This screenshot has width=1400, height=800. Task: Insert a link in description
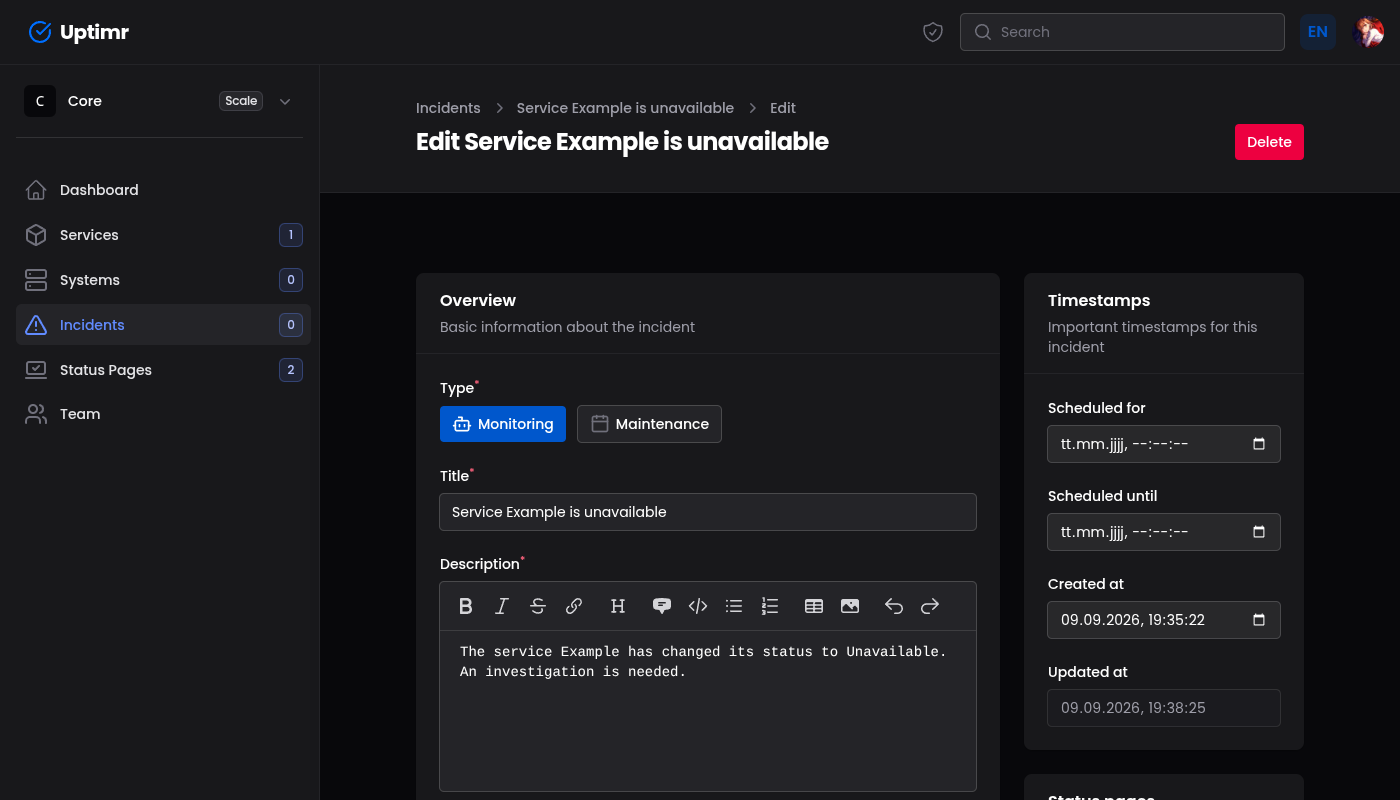pyautogui.click(x=574, y=606)
